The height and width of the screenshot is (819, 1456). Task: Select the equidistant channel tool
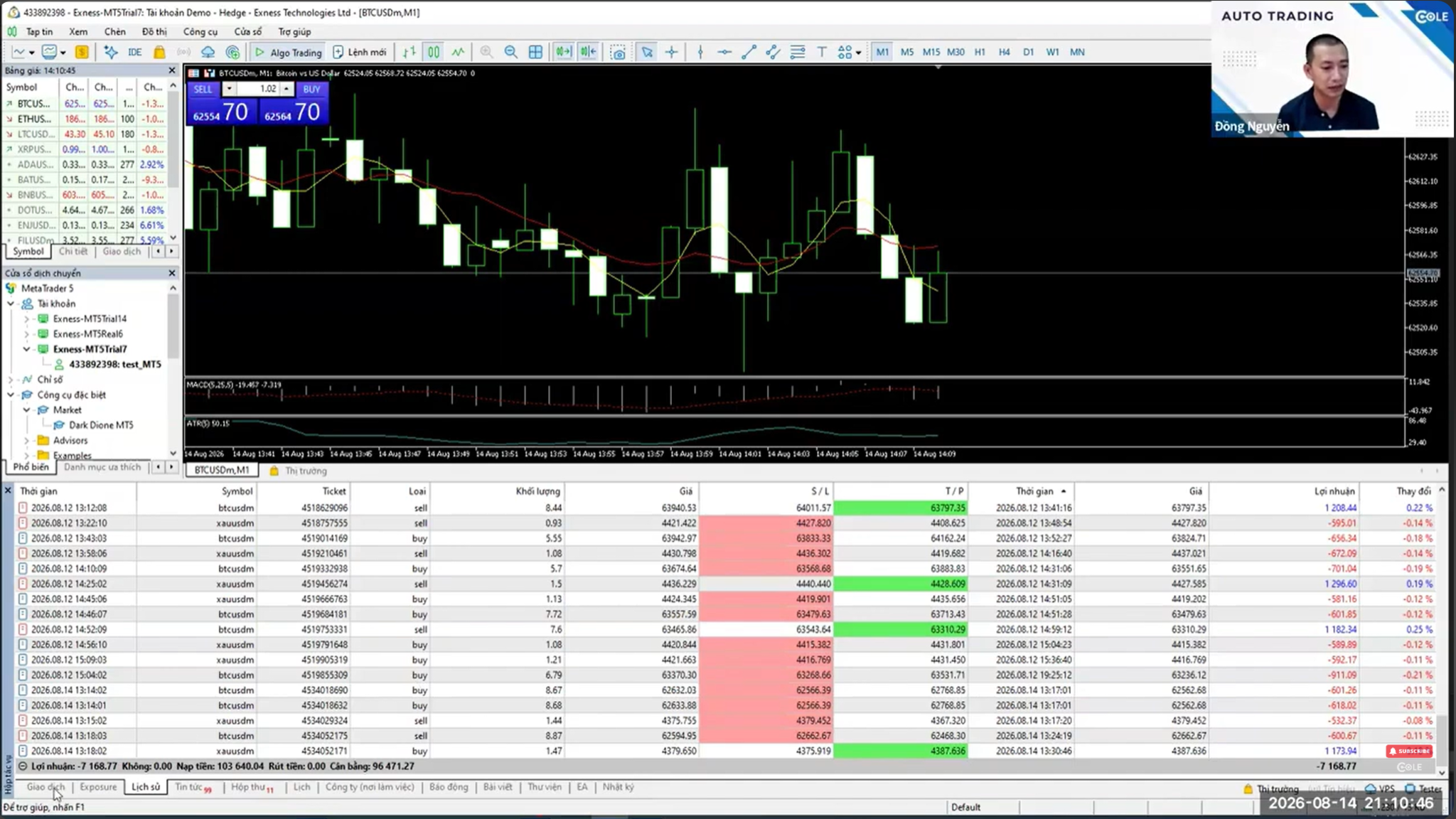click(773, 52)
